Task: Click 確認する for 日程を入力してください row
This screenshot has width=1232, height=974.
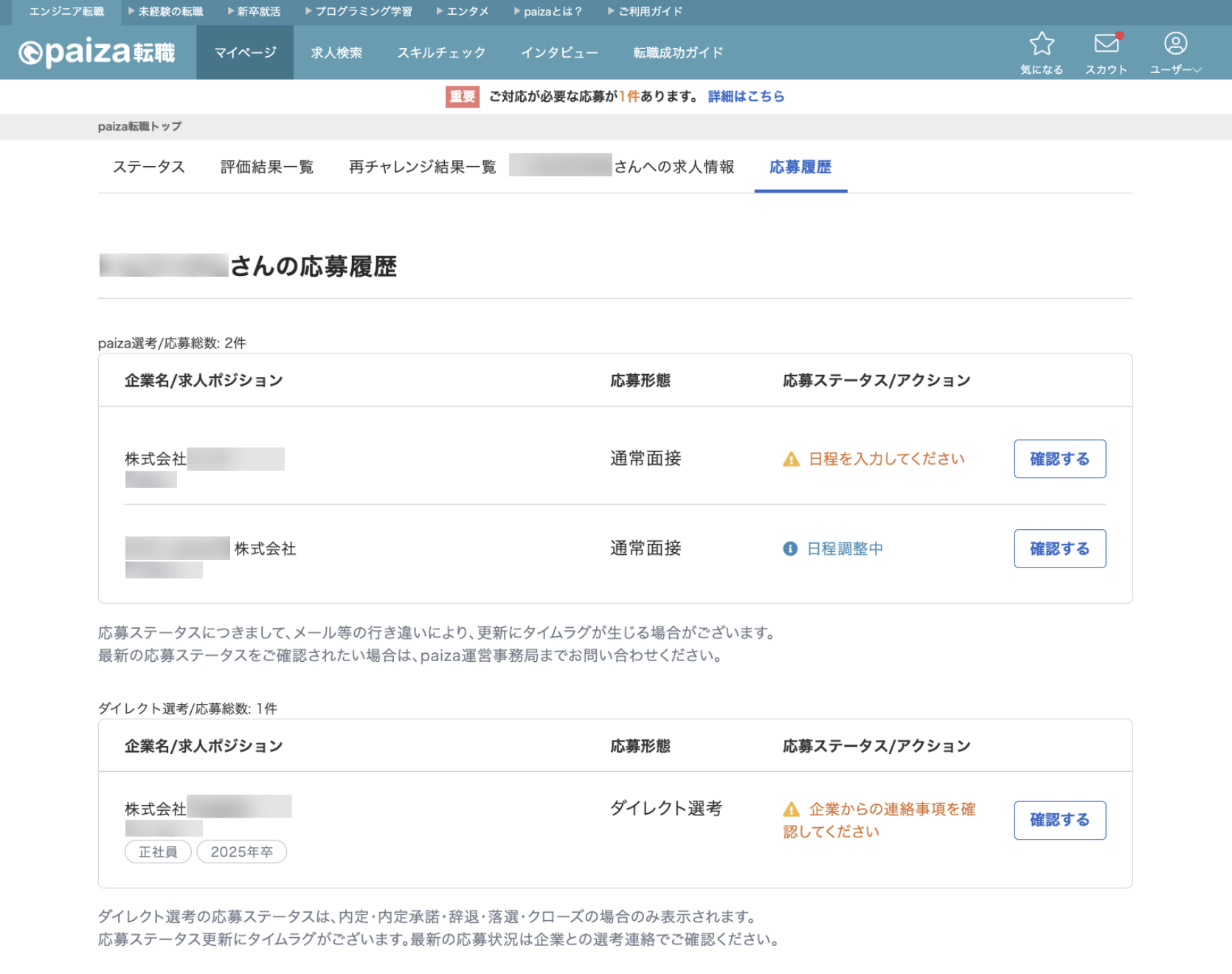Action: (1059, 459)
